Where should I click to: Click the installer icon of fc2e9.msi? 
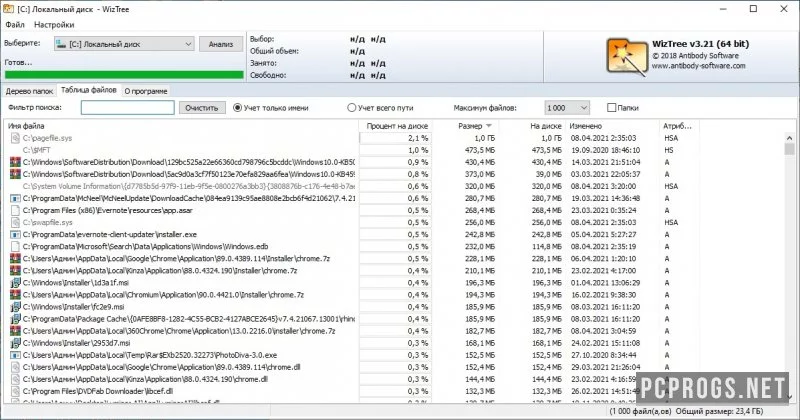[x=15, y=307]
